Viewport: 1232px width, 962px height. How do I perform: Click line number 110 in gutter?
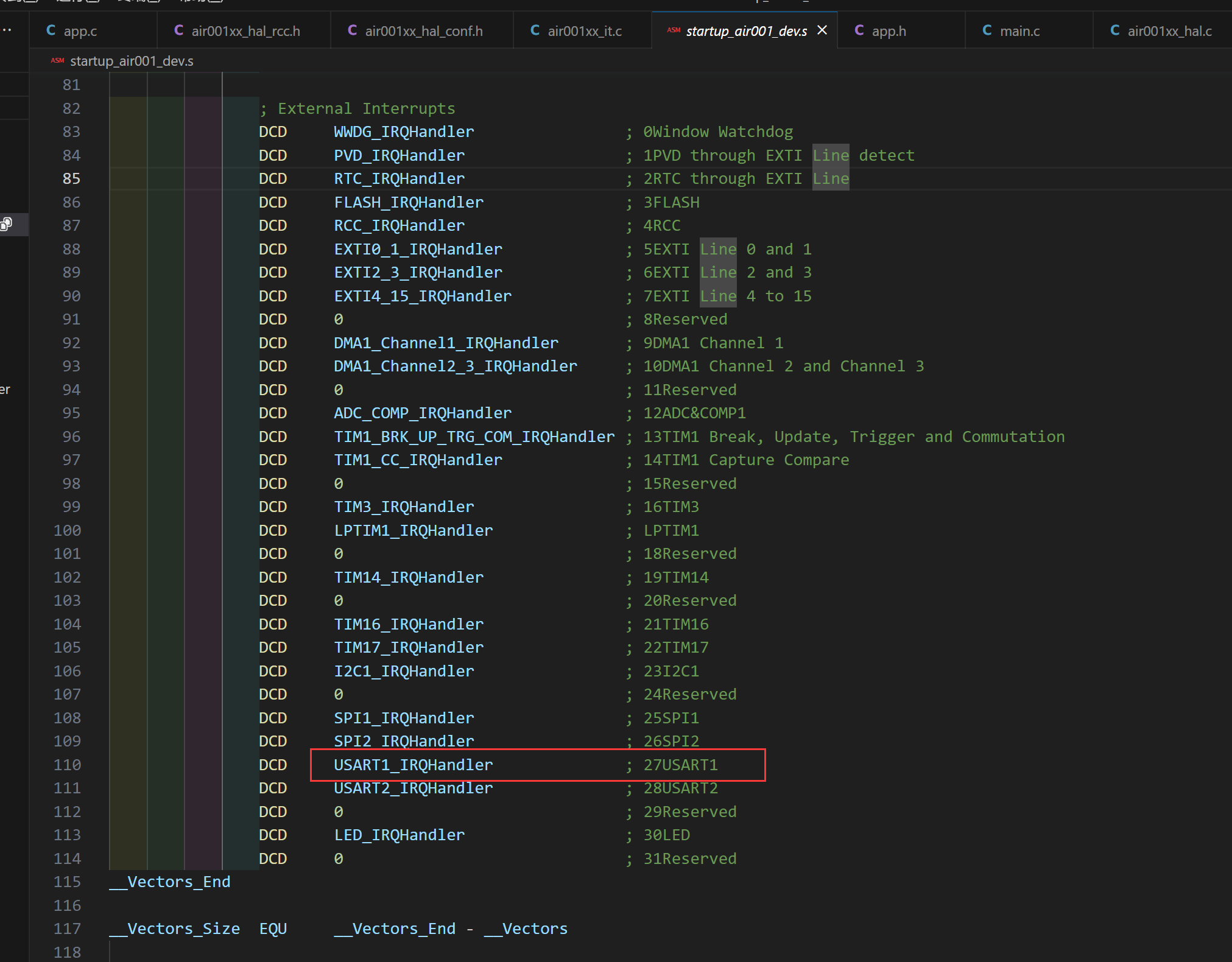coord(67,765)
